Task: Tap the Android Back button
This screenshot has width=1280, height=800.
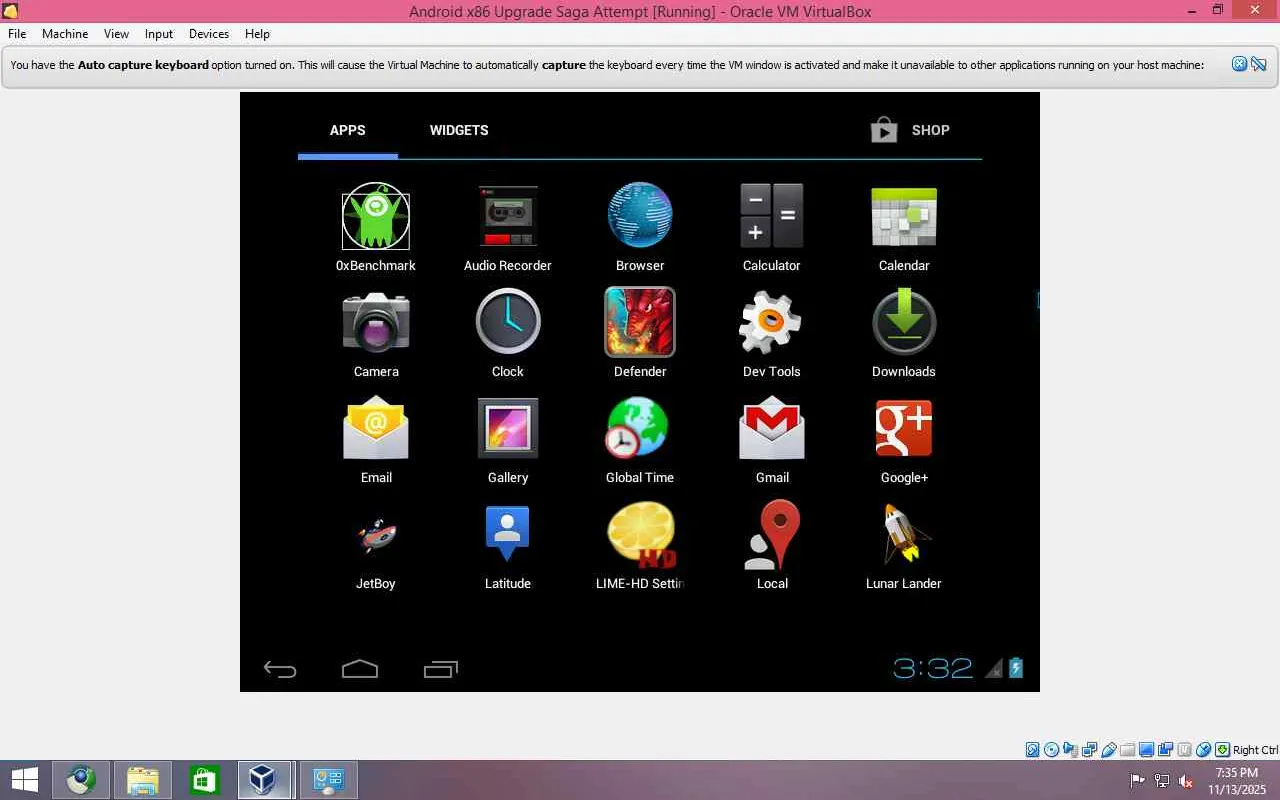Action: [280, 669]
